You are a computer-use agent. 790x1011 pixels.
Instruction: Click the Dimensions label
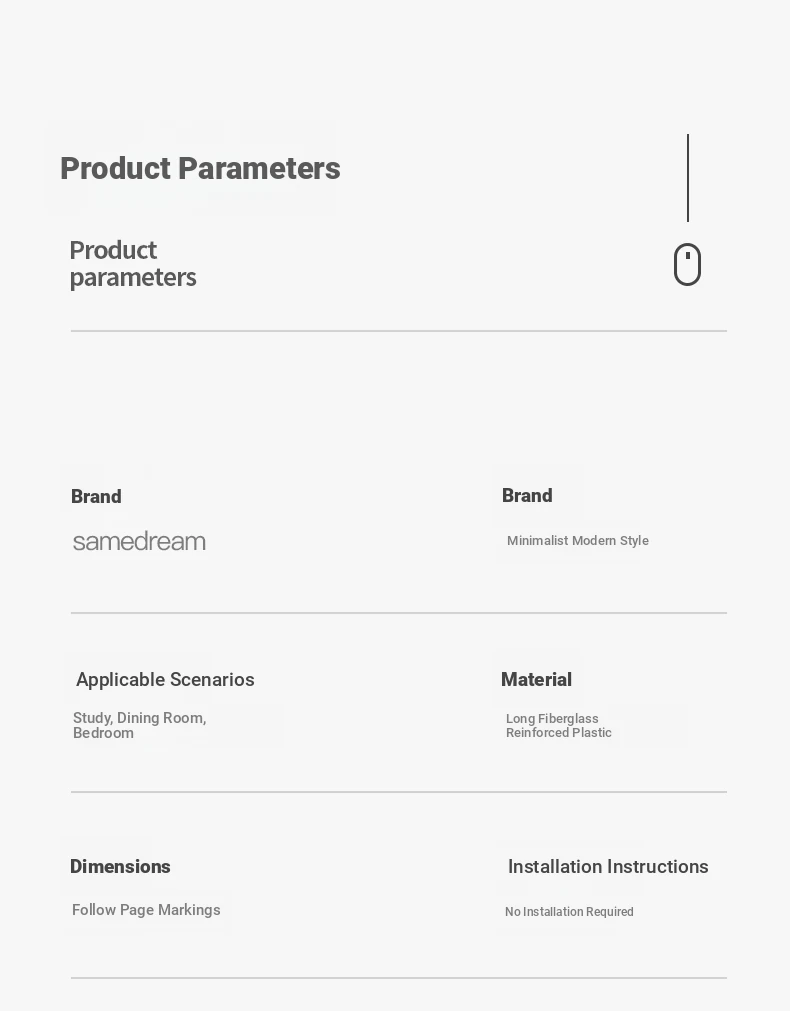coord(120,867)
